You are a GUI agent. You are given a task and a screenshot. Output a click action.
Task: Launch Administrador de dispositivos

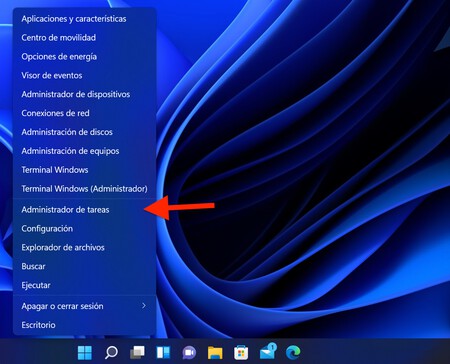84,94
